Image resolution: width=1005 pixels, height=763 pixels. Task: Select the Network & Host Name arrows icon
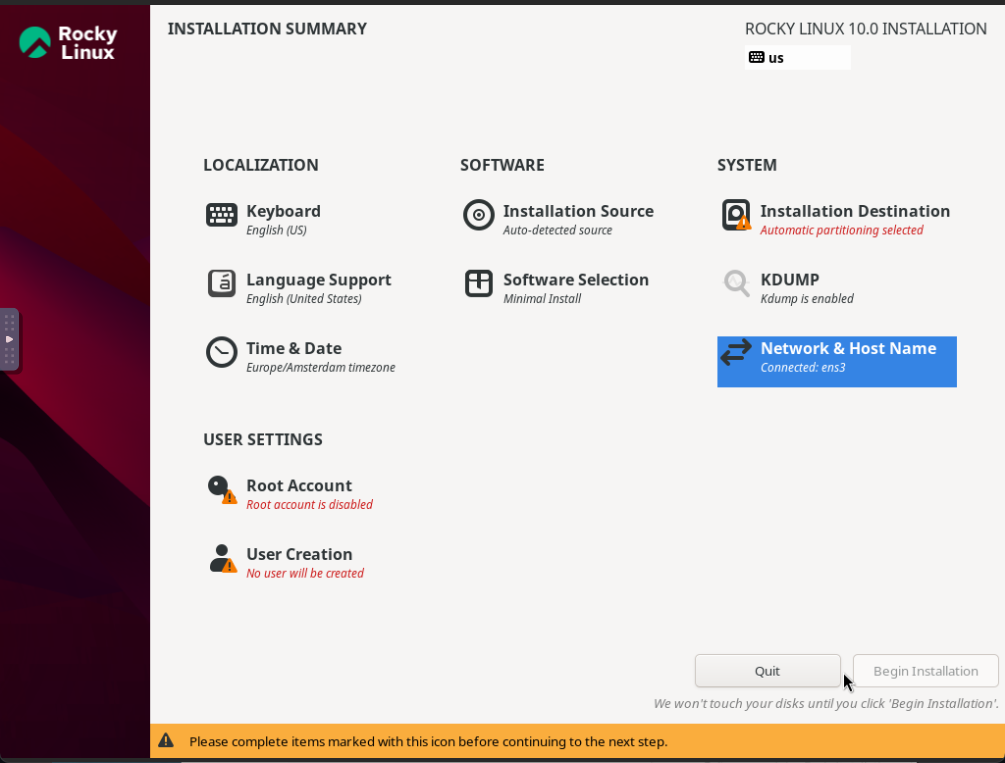click(736, 352)
